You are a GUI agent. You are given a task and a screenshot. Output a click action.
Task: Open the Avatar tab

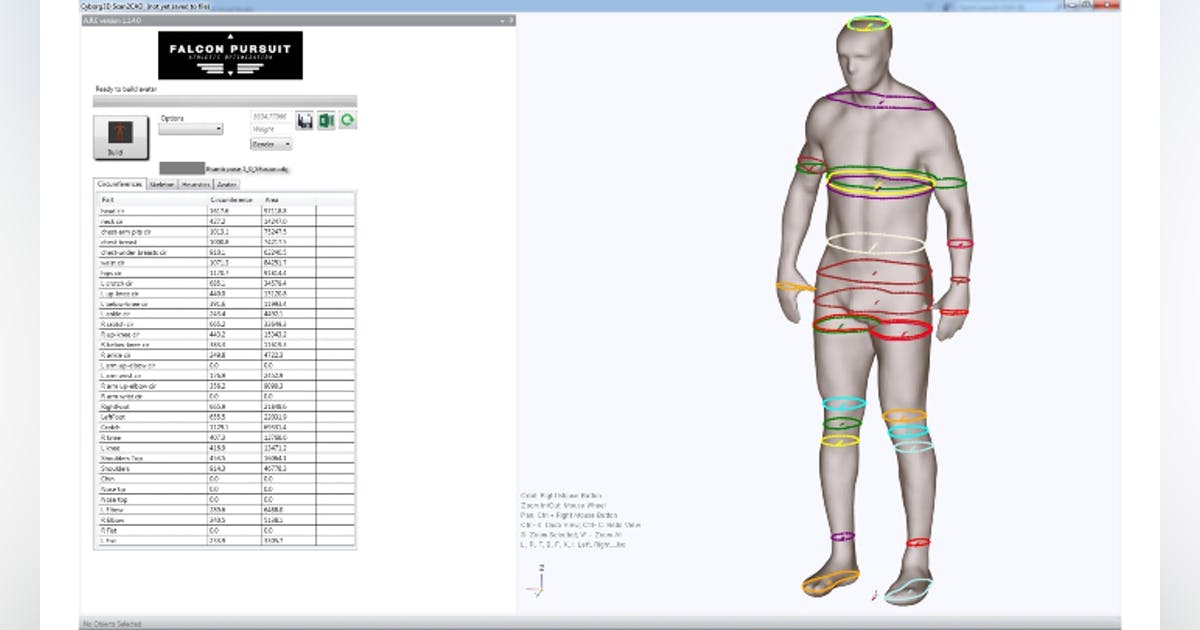[227, 184]
